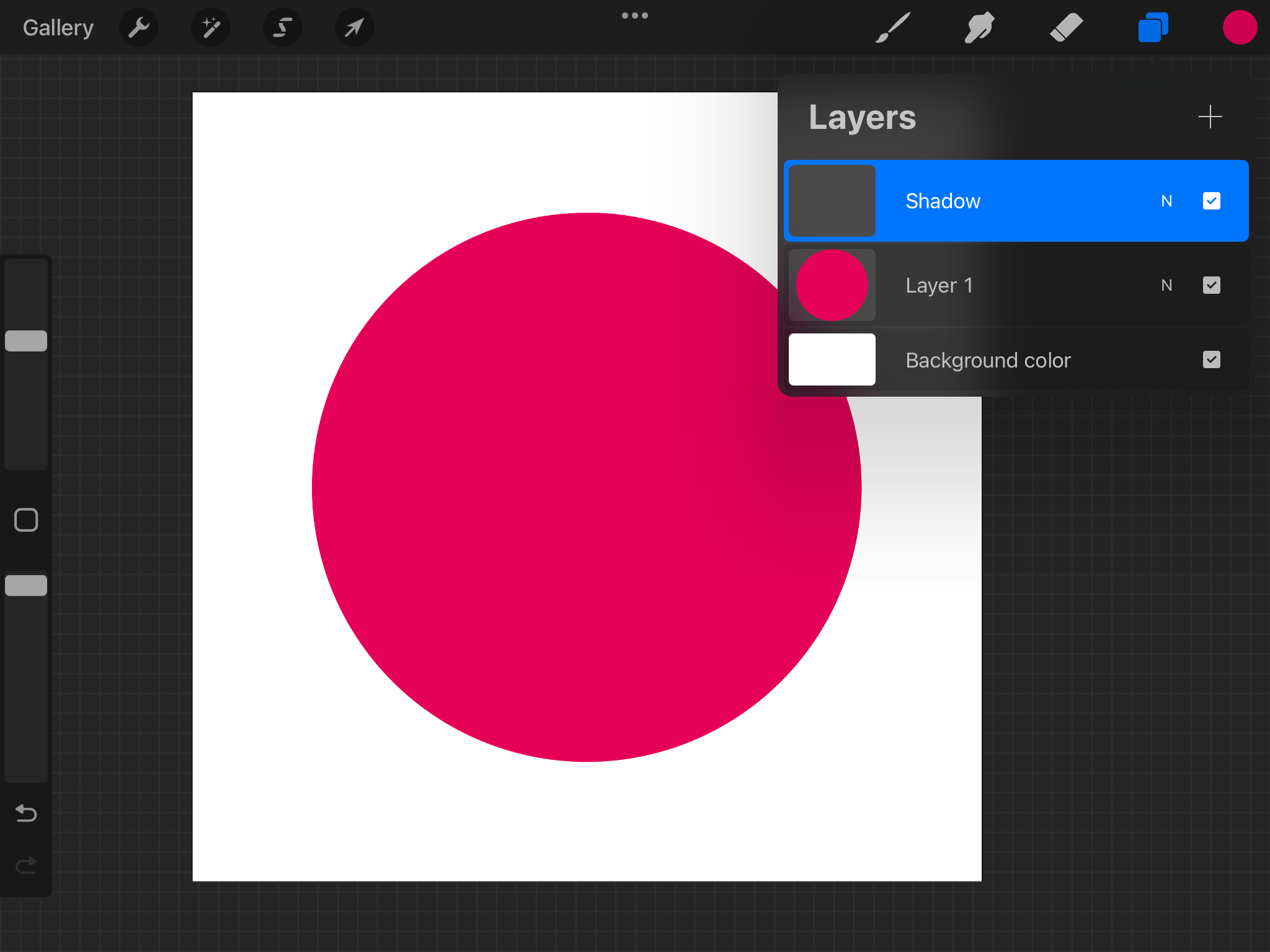
Task: Tap the Background color layer row
Action: pyautogui.click(x=1005, y=360)
